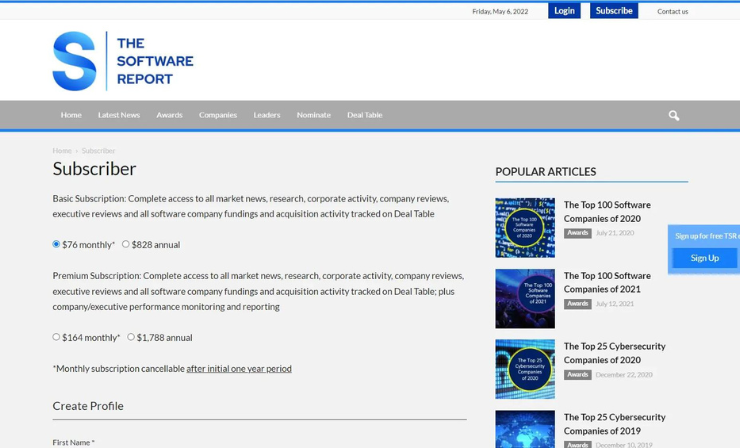The width and height of the screenshot is (740, 448).
Task: Click Top 25 Cybersecurity Companies of 2020 title
Action: (x=614, y=353)
